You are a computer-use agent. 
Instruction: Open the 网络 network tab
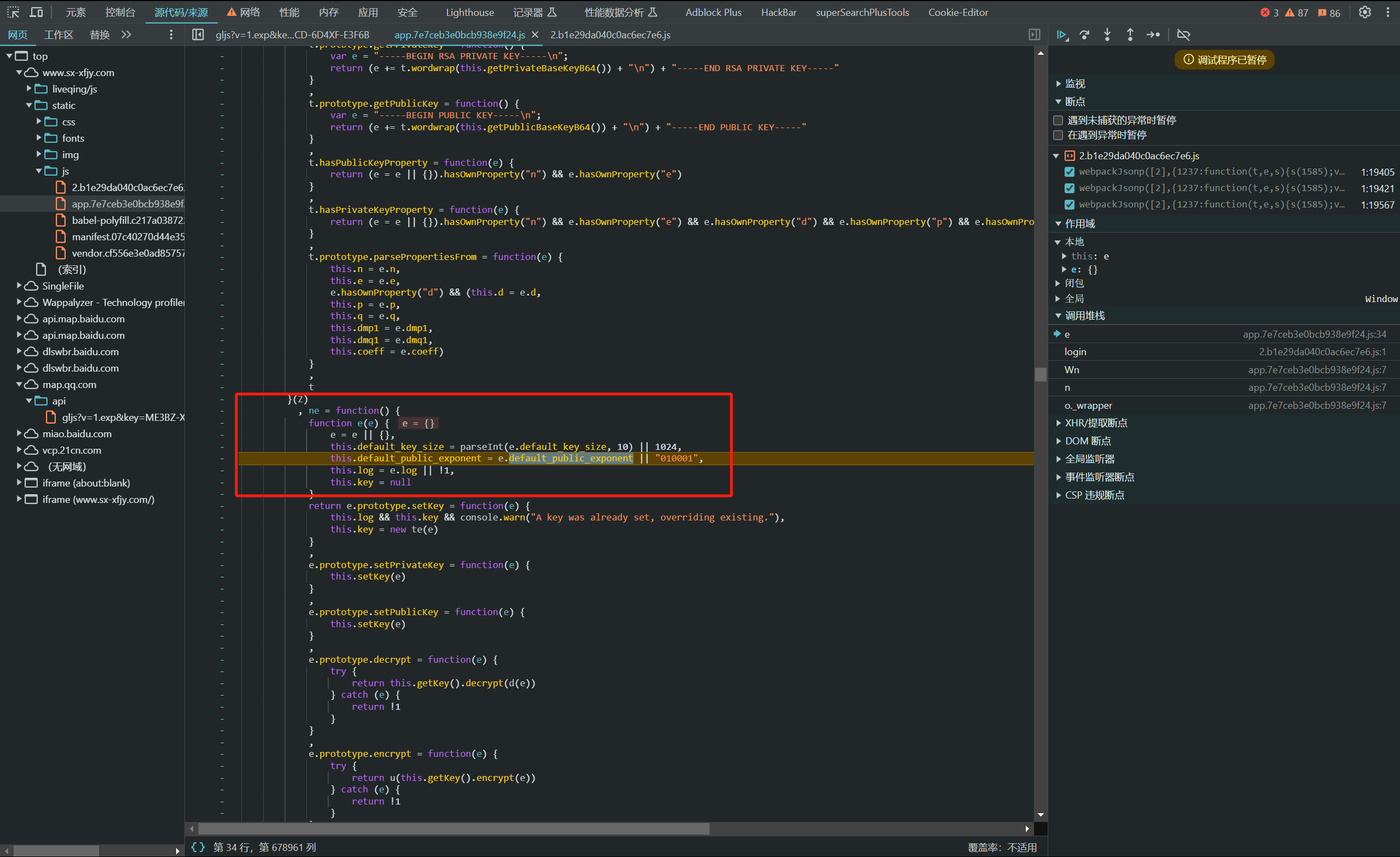click(x=243, y=13)
